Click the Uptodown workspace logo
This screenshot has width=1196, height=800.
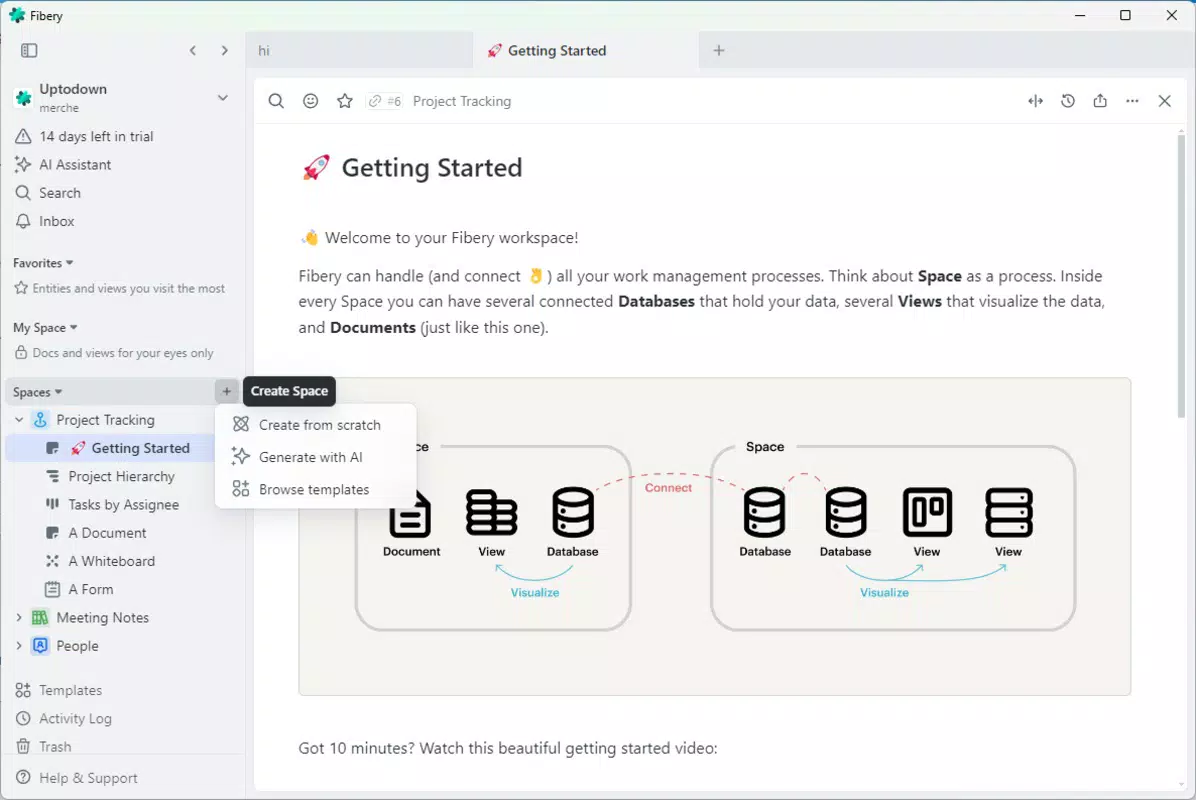pos(24,98)
